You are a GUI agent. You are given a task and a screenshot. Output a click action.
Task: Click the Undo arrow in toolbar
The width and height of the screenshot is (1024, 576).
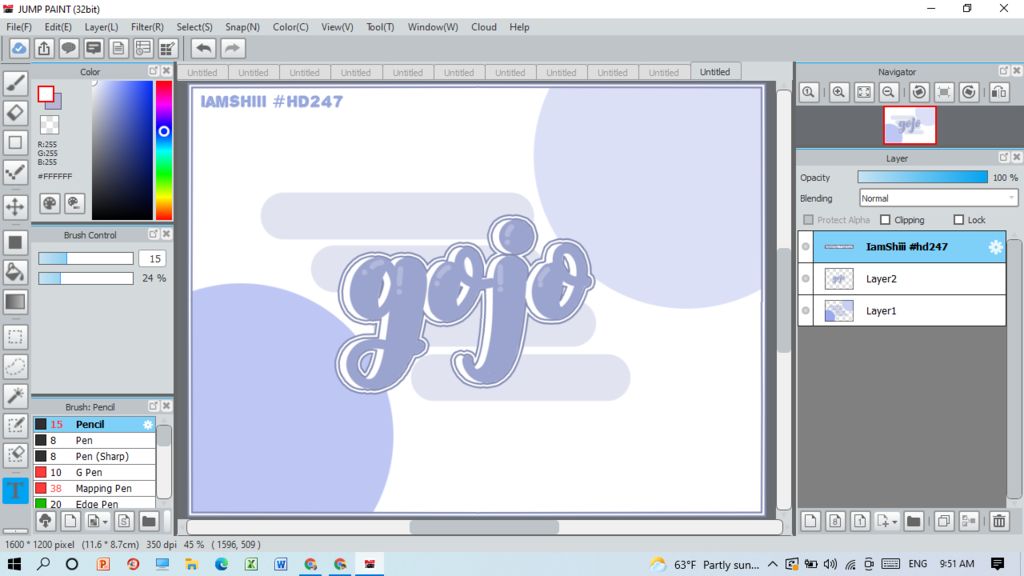point(204,48)
